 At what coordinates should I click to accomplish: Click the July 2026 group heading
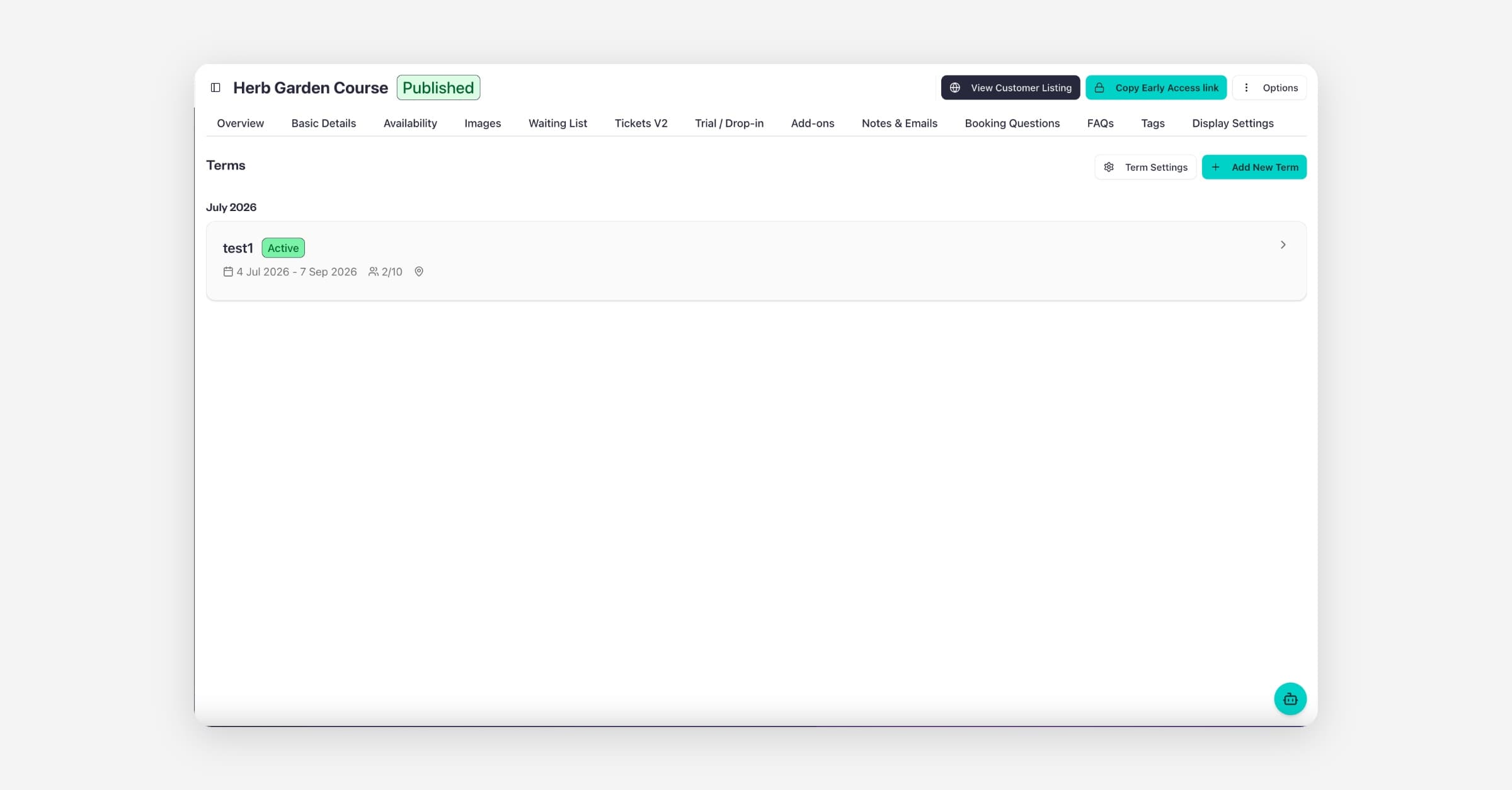[231, 207]
